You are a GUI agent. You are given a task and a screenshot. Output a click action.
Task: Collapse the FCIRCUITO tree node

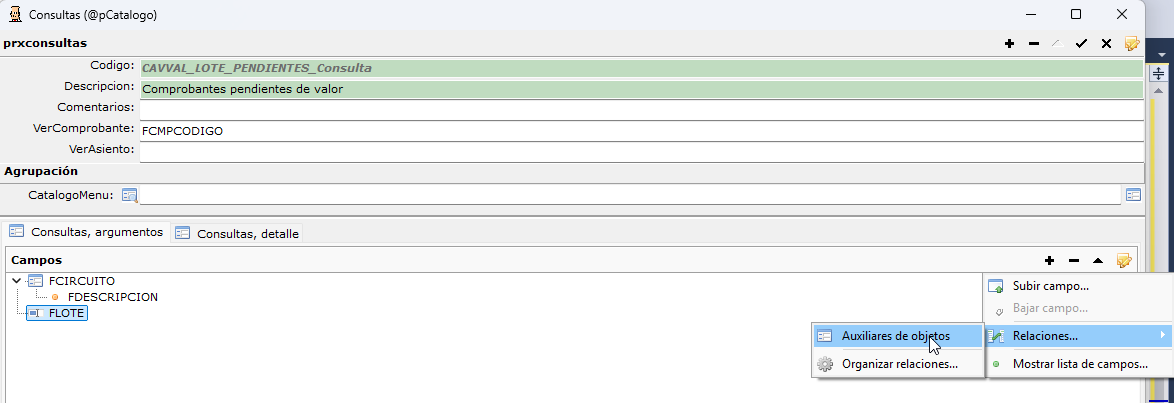(x=16, y=281)
